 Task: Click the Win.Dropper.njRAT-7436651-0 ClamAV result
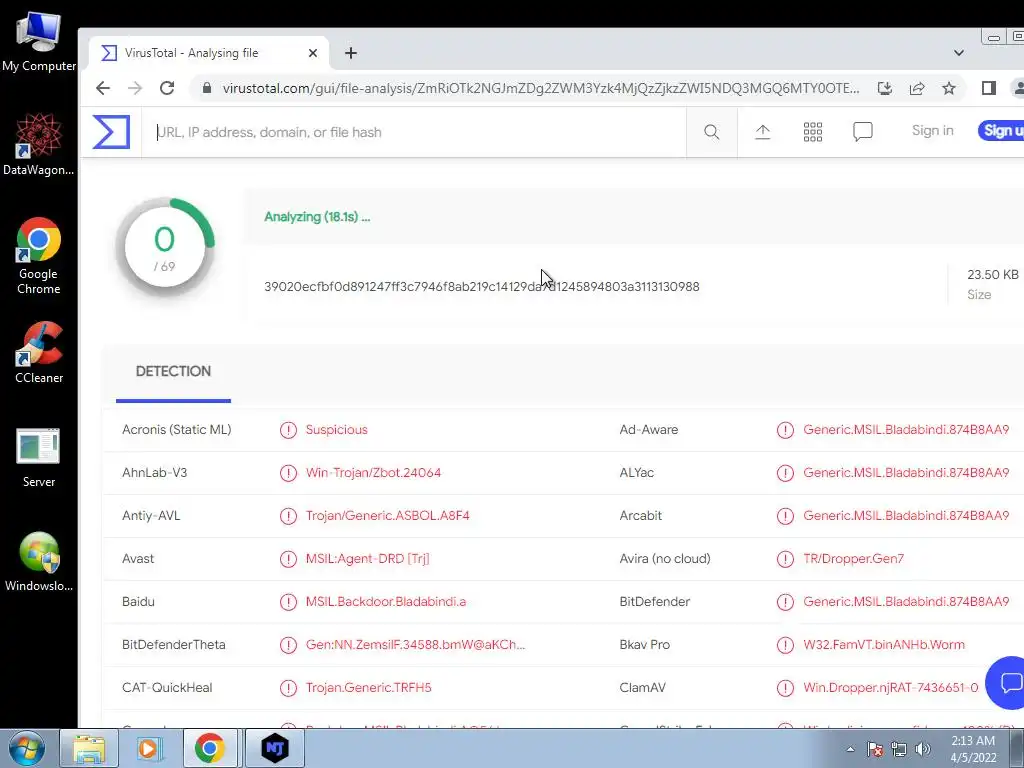(x=891, y=688)
